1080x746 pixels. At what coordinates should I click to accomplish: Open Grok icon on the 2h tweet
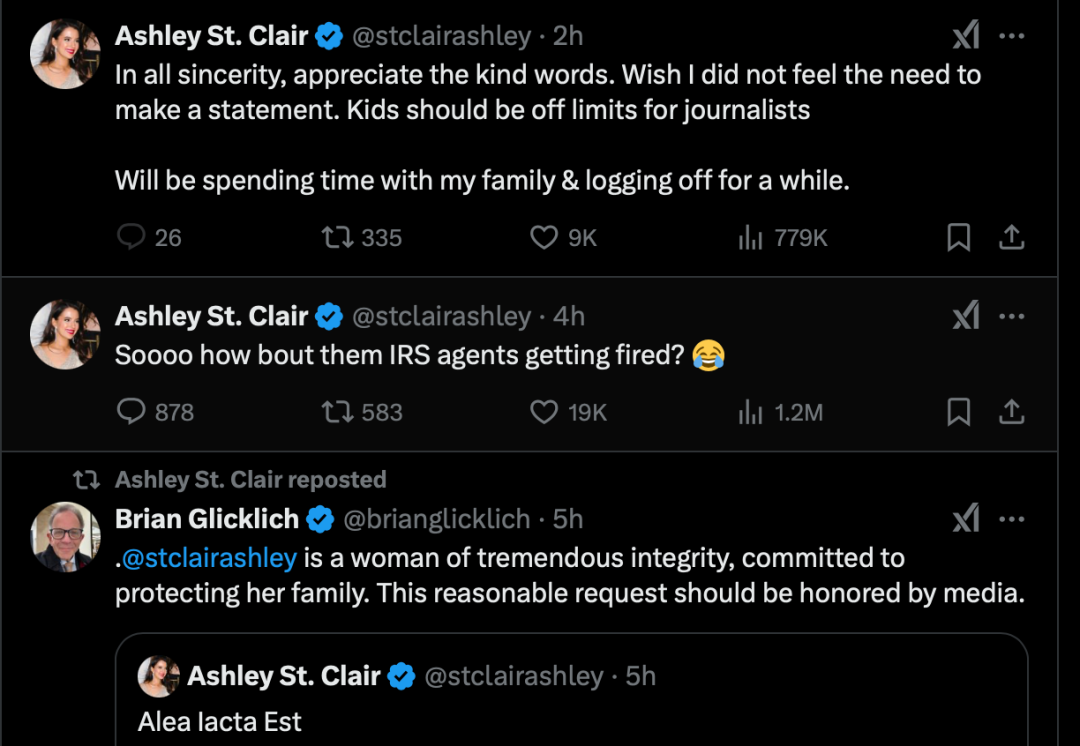966,35
